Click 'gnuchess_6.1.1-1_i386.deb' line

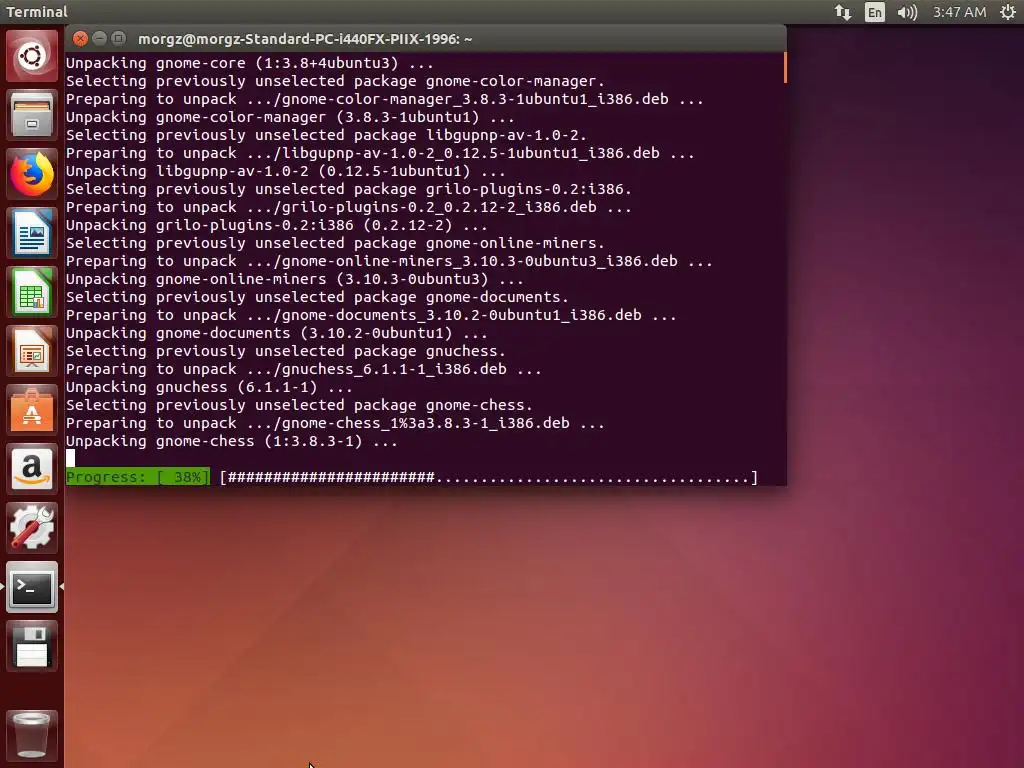click(x=304, y=369)
